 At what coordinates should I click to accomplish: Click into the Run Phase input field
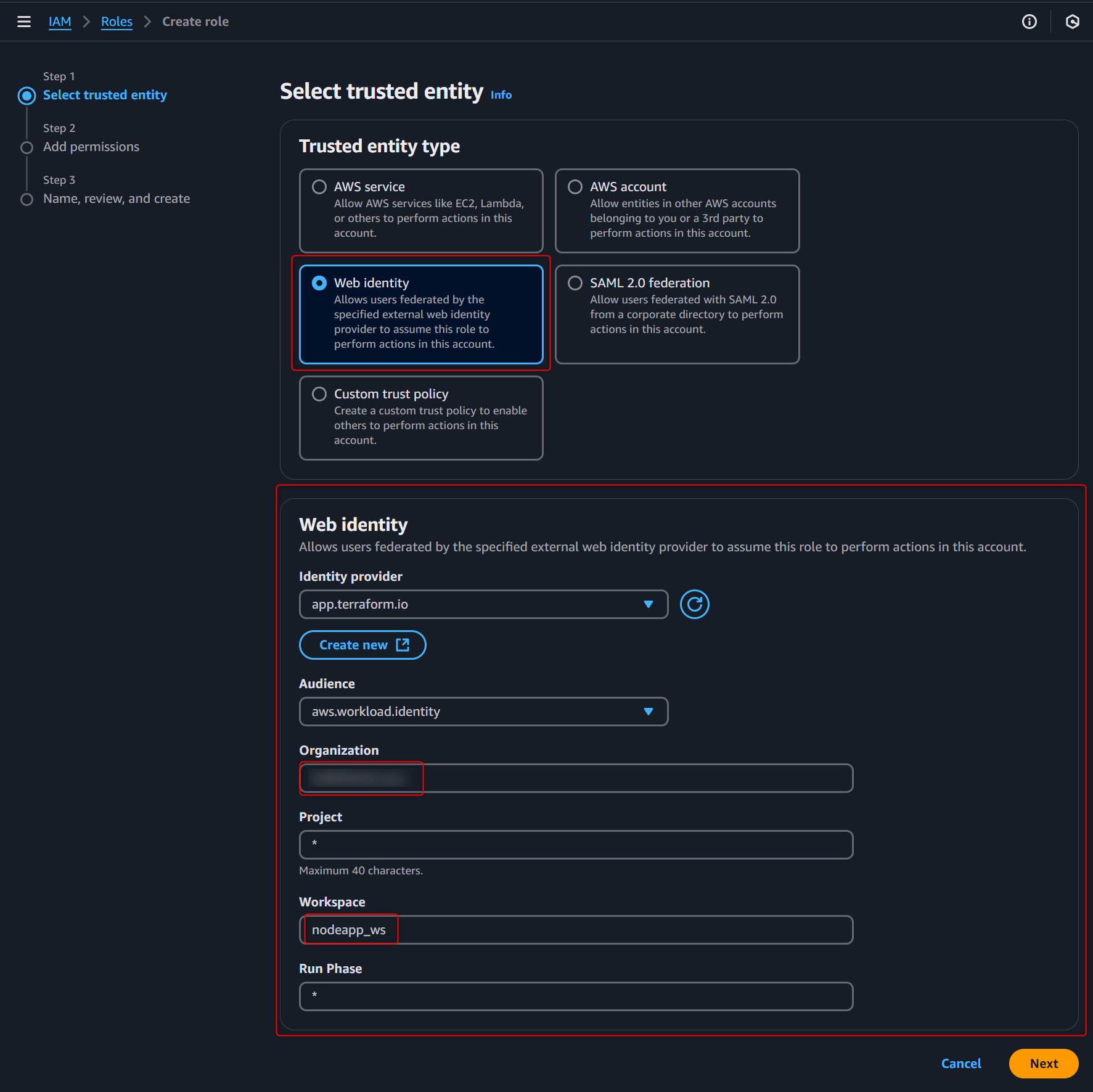pyautogui.click(x=576, y=996)
